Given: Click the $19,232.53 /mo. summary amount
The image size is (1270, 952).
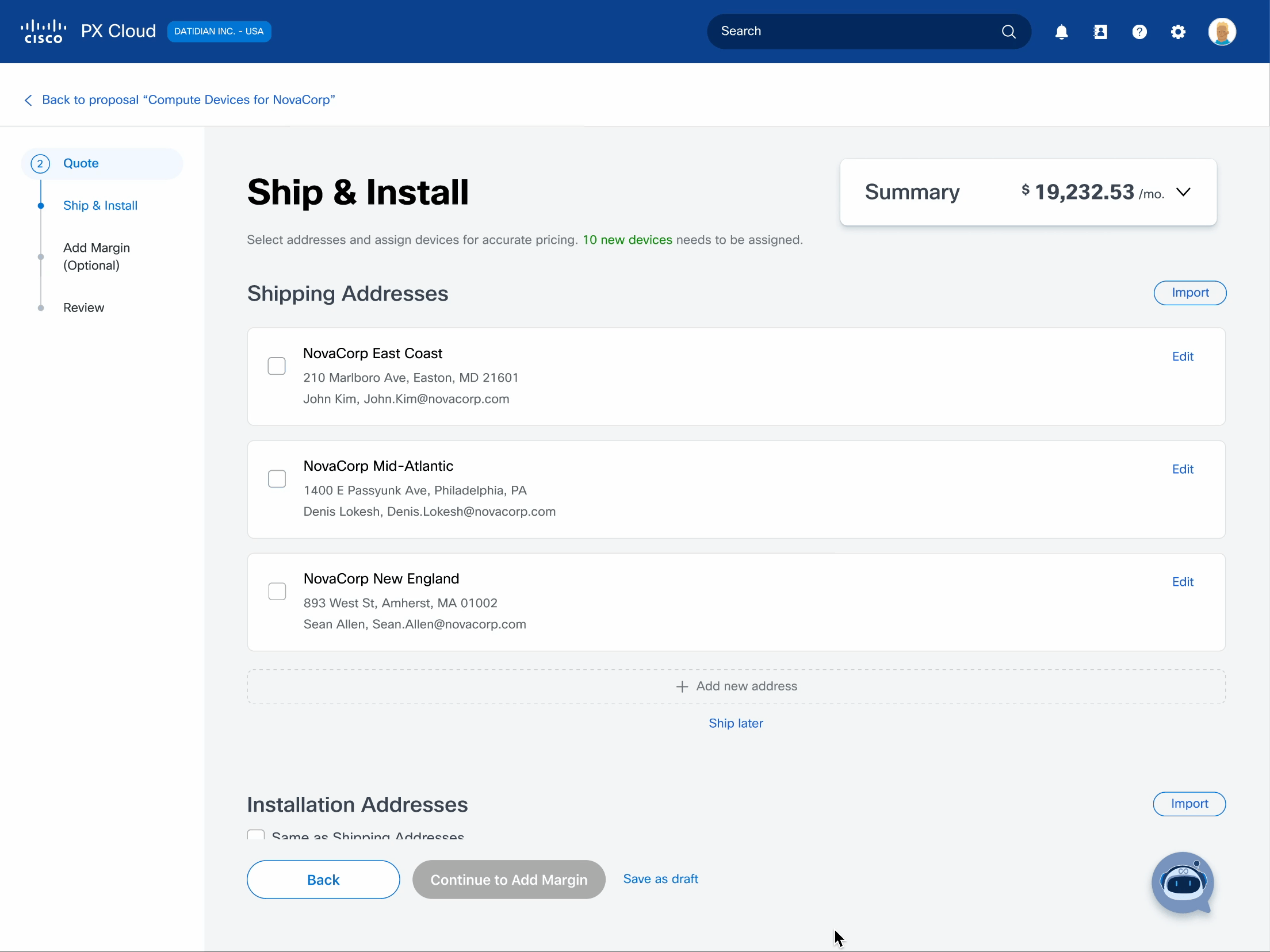Looking at the screenshot, I should click(1093, 193).
